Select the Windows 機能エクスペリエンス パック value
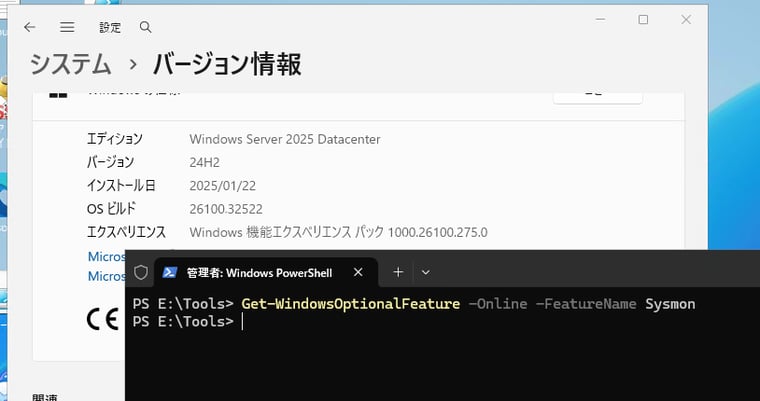Screen dimensions: 760x401 point(338,232)
